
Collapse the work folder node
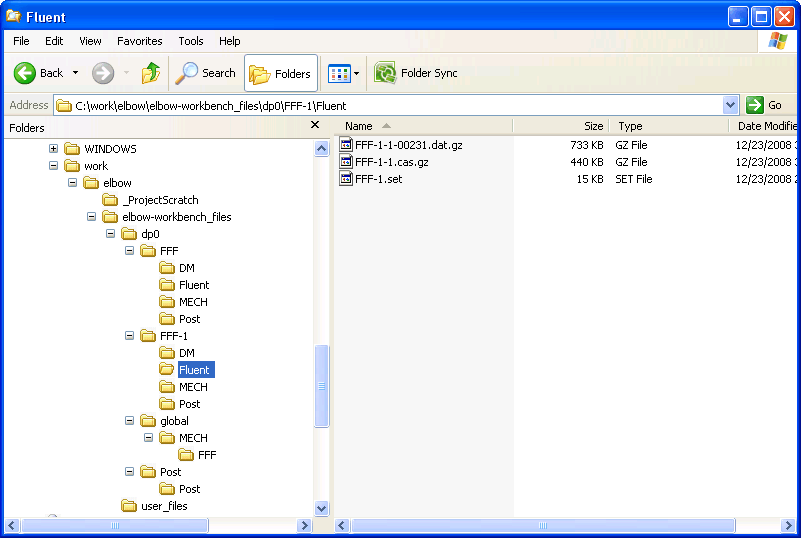(53, 166)
